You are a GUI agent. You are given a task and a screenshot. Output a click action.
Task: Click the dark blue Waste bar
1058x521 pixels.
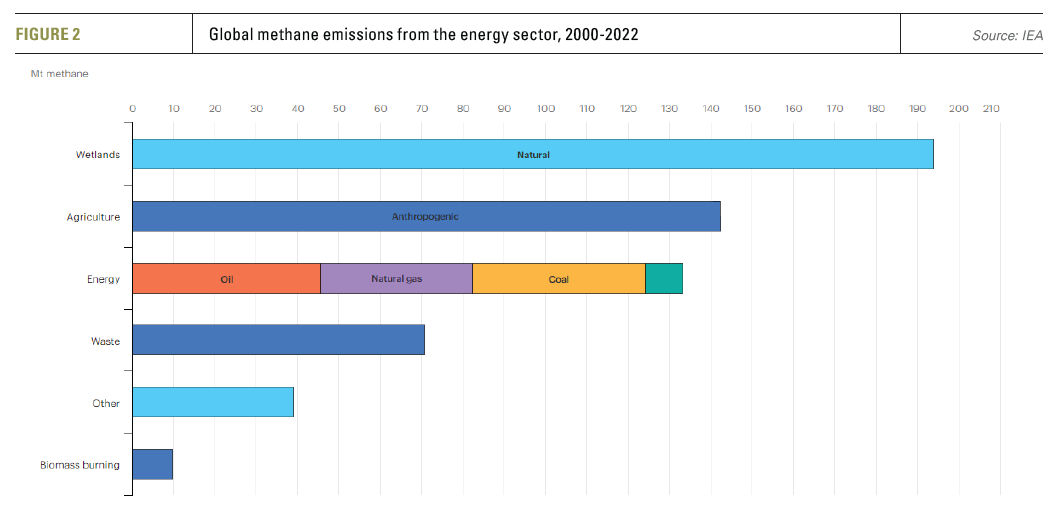coord(278,340)
